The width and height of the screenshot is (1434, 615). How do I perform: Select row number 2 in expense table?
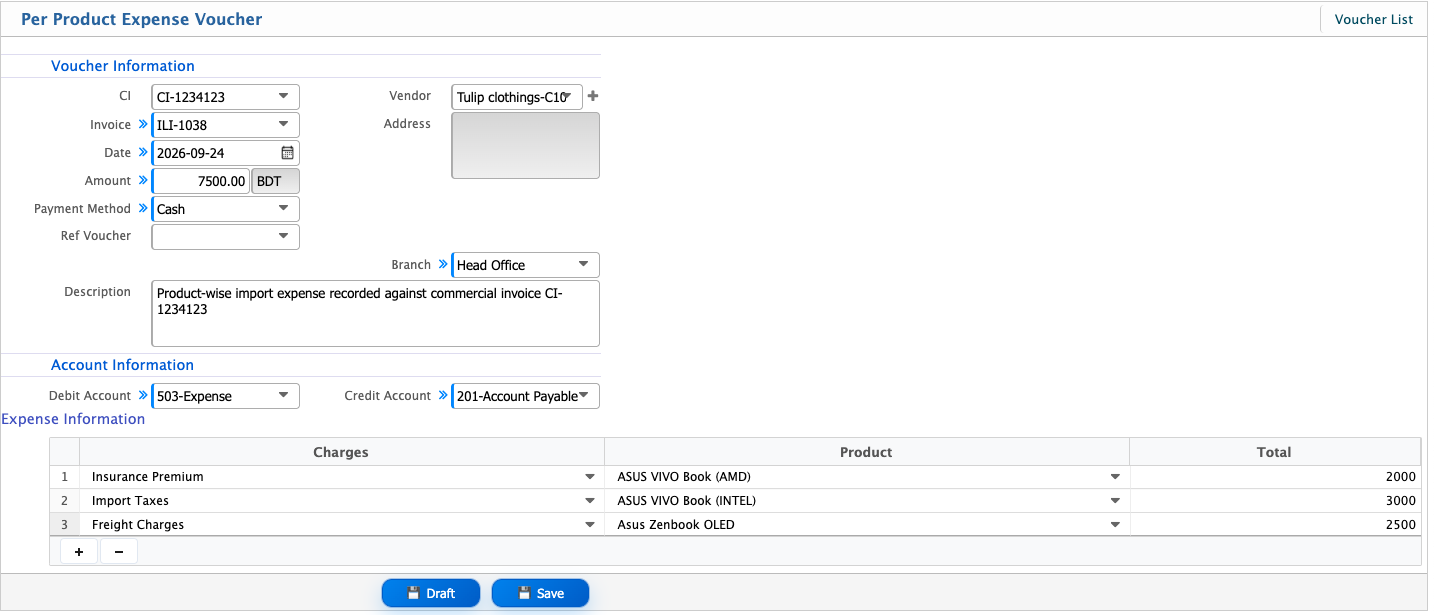(x=65, y=501)
